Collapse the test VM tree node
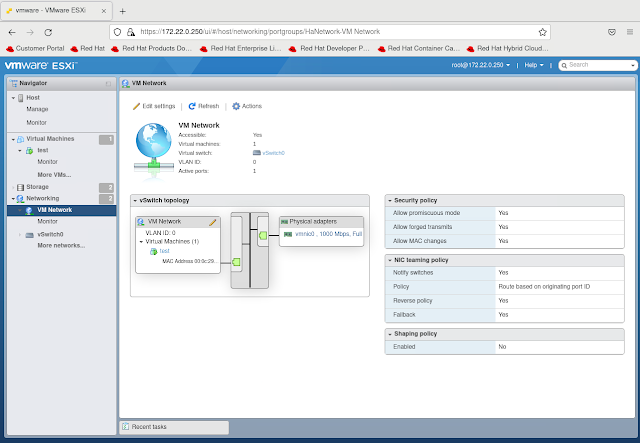The height and width of the screenshot is (443, 640). coord(20,151)
